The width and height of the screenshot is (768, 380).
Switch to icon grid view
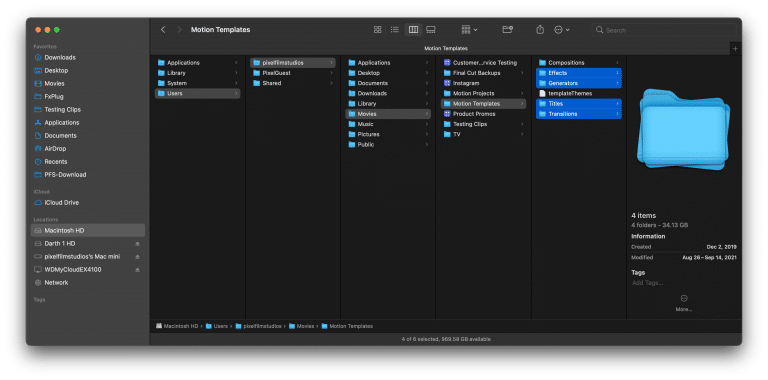coord(377,30)
